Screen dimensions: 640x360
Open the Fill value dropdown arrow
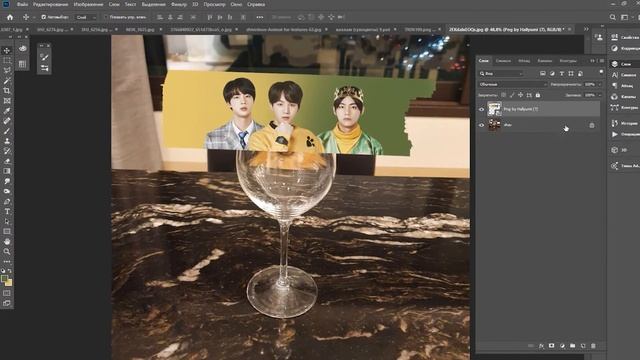(x=600, y=95)
